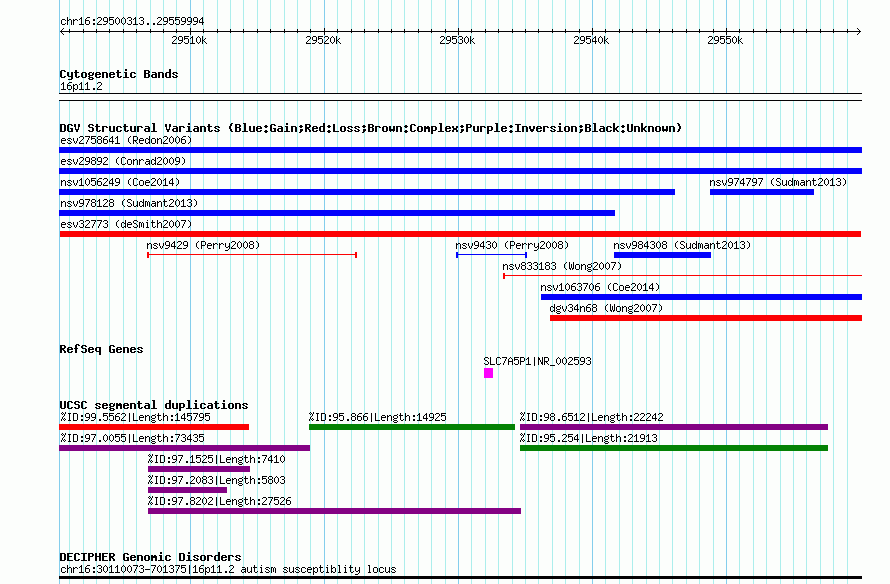Select nsv978128 (Sudmant2013) variant label
The width and height of the screenshot is (890, 584).
(129, 203)
